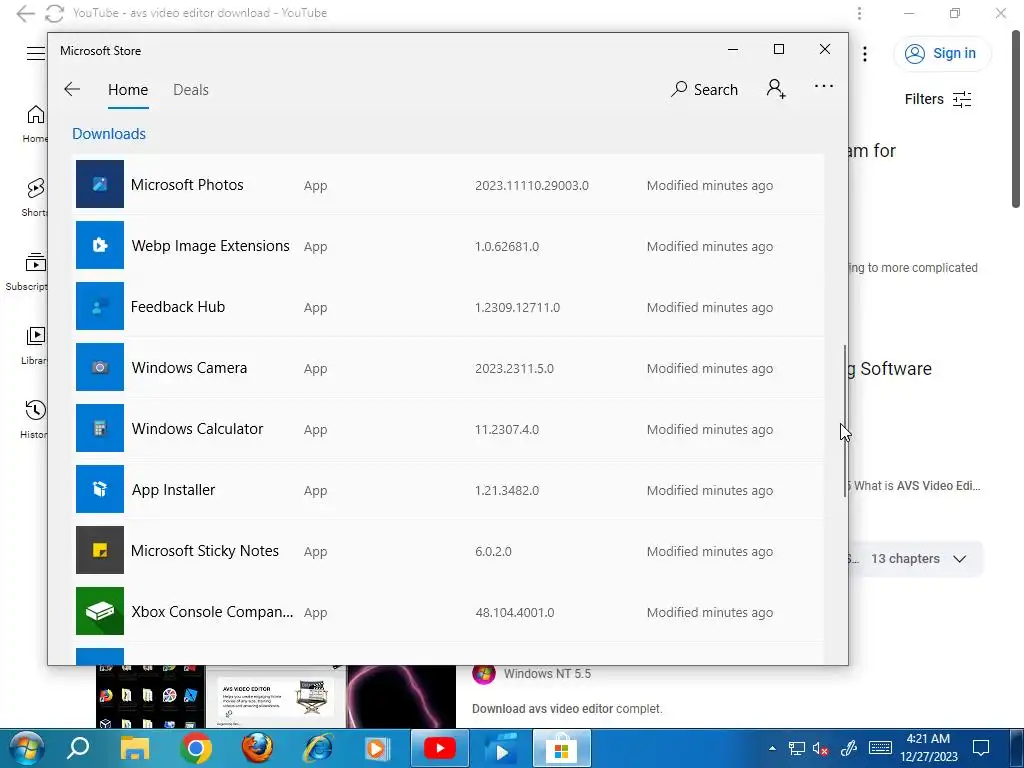The height and width of the screenshot is (768, 1024).
Task: Click the Feedback Hub app icon
Action: 99,306
